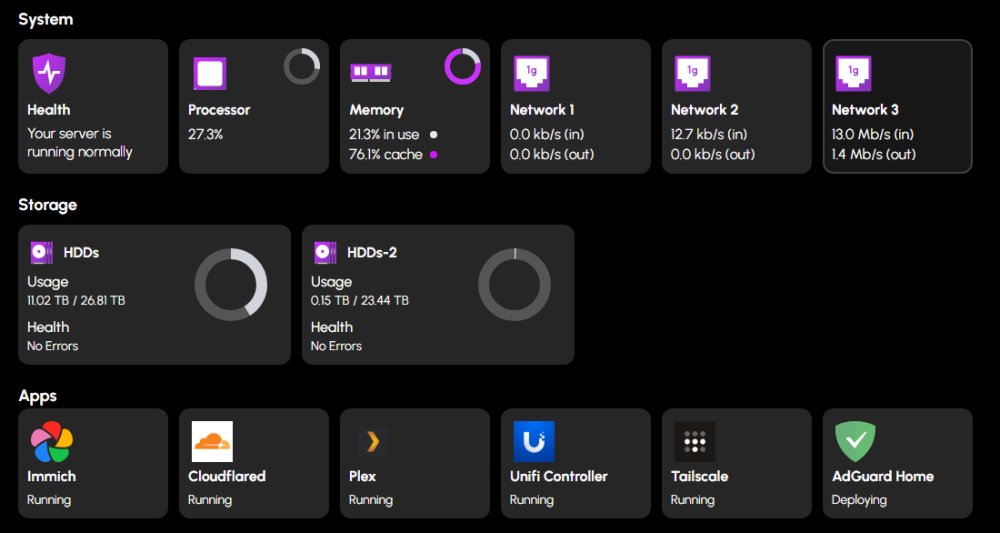Click the Network 1 ethernet port icon
Viewport: 1000px width, 533px height.
[x=531, y=73]
